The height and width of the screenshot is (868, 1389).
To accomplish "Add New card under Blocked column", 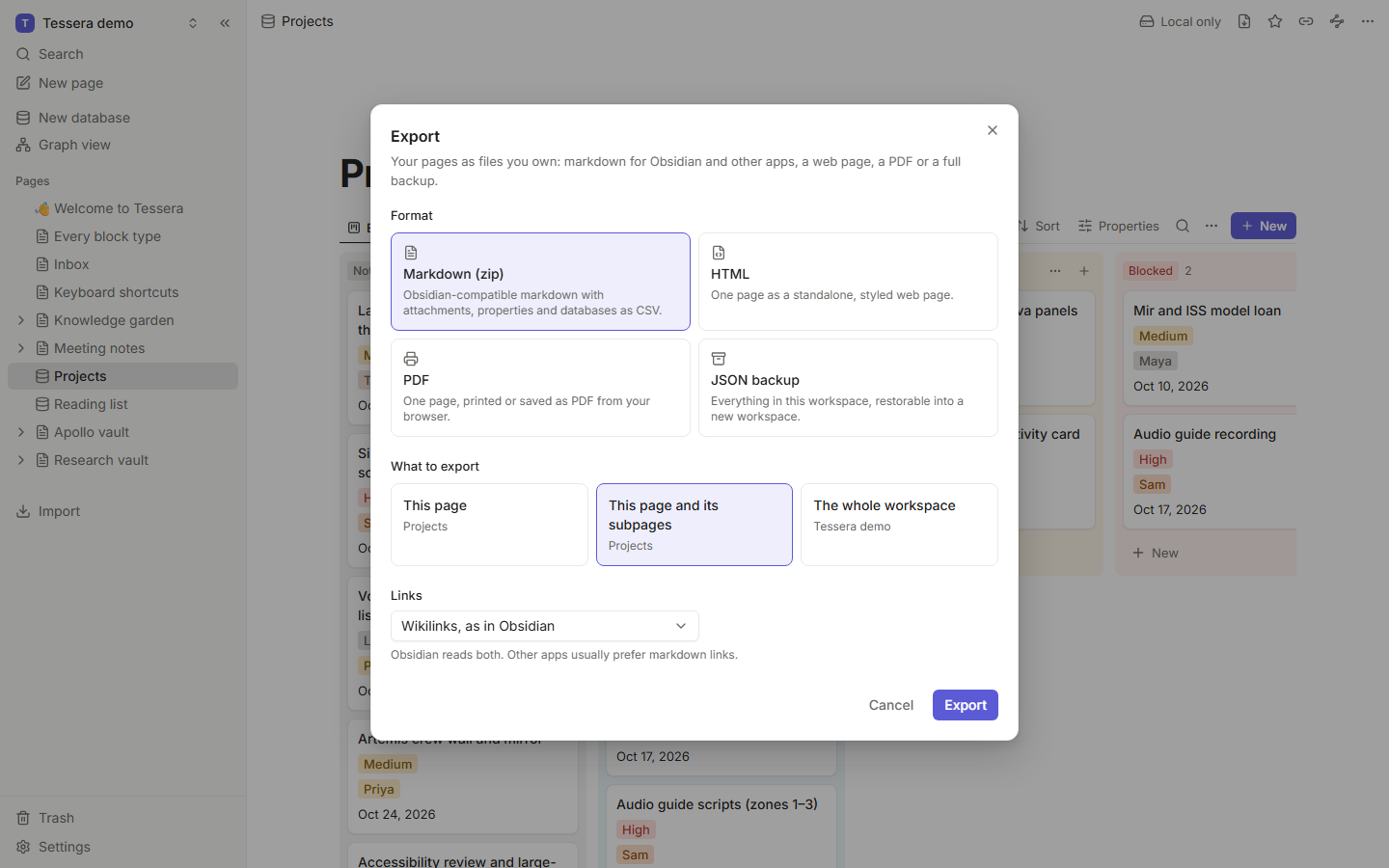I will (x=1156, y=553).
